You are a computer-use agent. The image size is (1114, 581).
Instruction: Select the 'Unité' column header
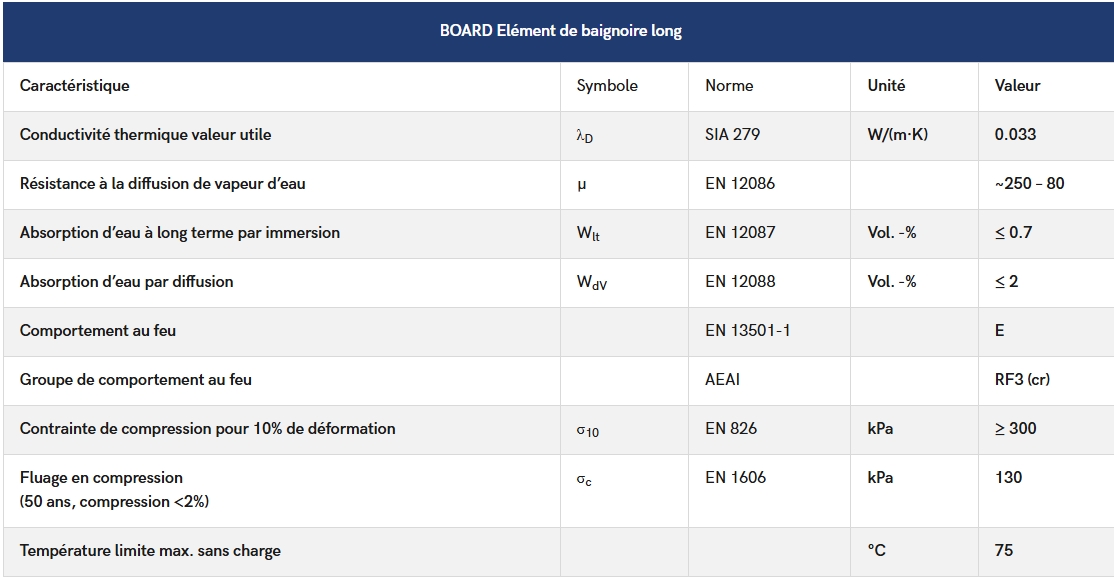[886, 86]
